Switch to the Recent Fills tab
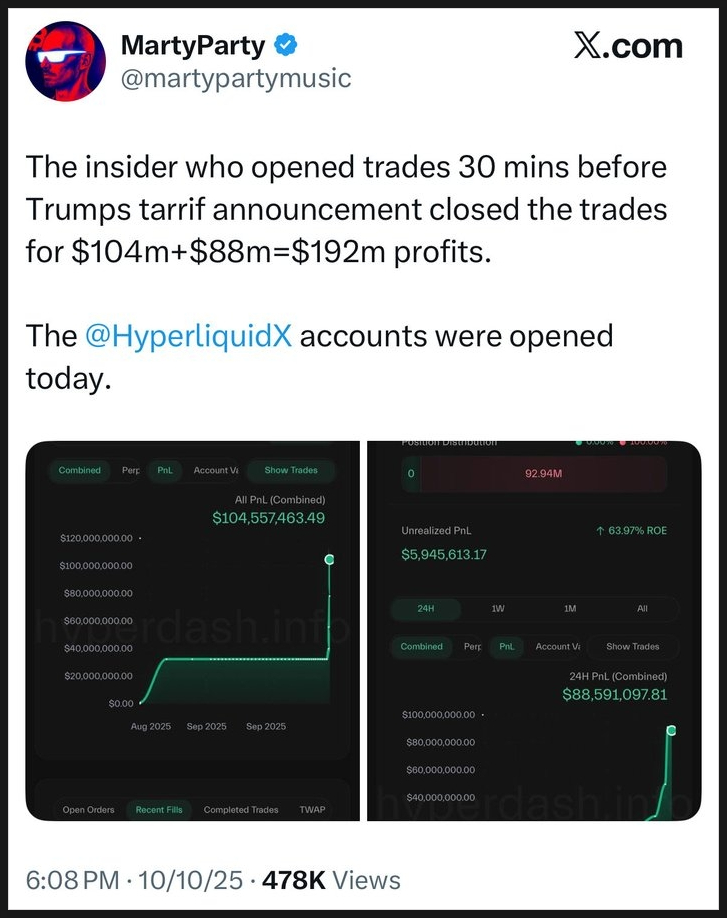 159,809
